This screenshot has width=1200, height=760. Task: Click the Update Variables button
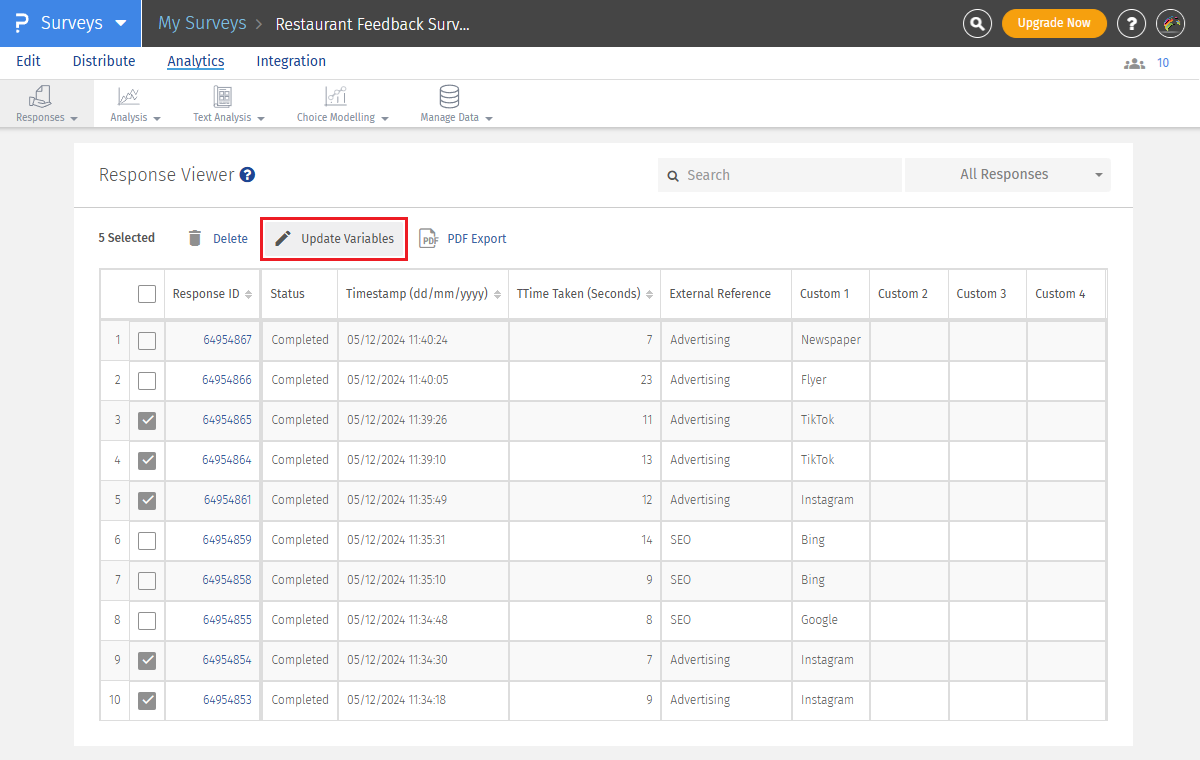tap(334, 239)
